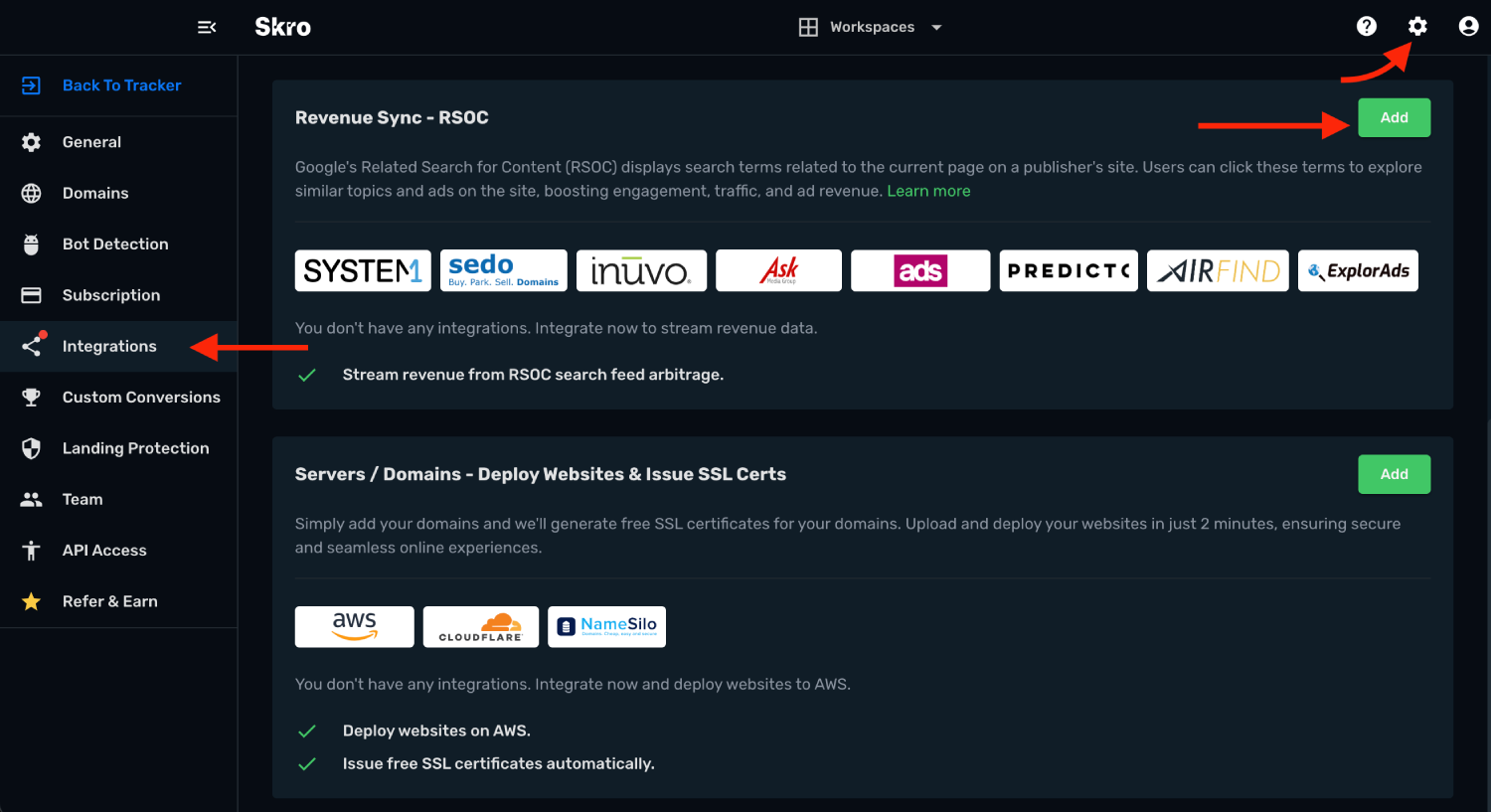This screenshot has width=1491, height=812.
Task: Select the NameSilo logo tile
Action: point(607,627)
